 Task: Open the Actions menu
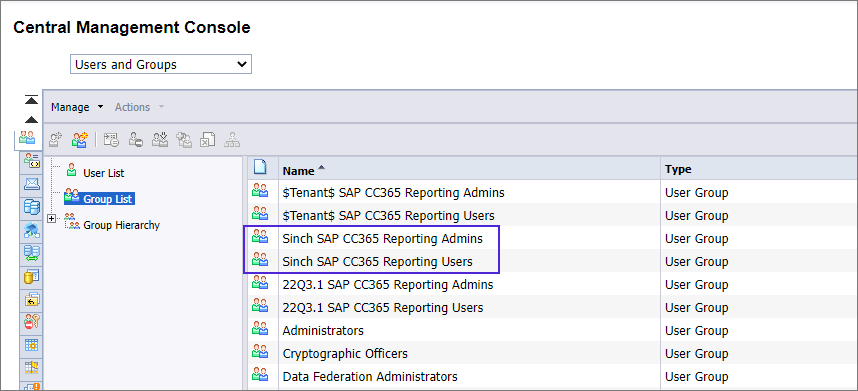(x=139, y=107)
